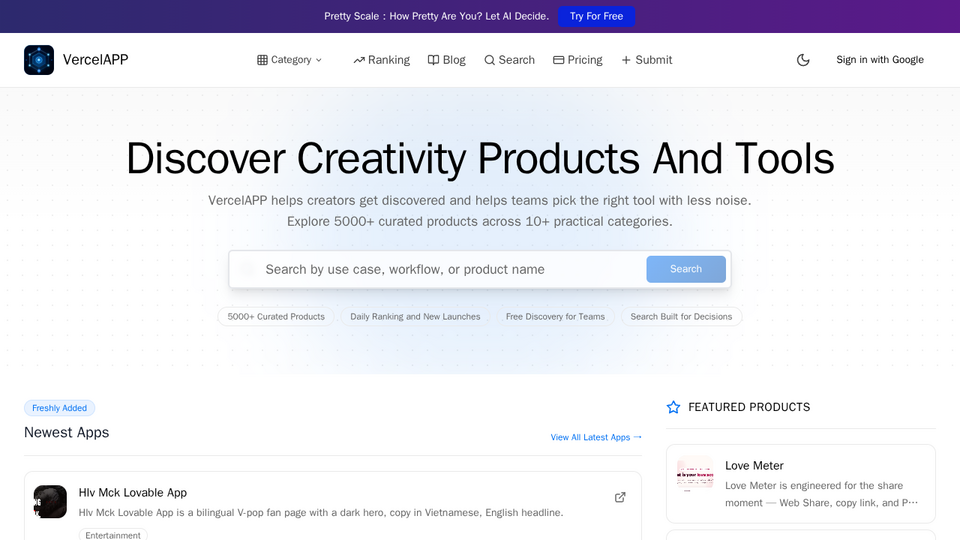Click the blue Search button
This screenshot has width=960, height=540.
pyautogui.click(x=686, y=269)
